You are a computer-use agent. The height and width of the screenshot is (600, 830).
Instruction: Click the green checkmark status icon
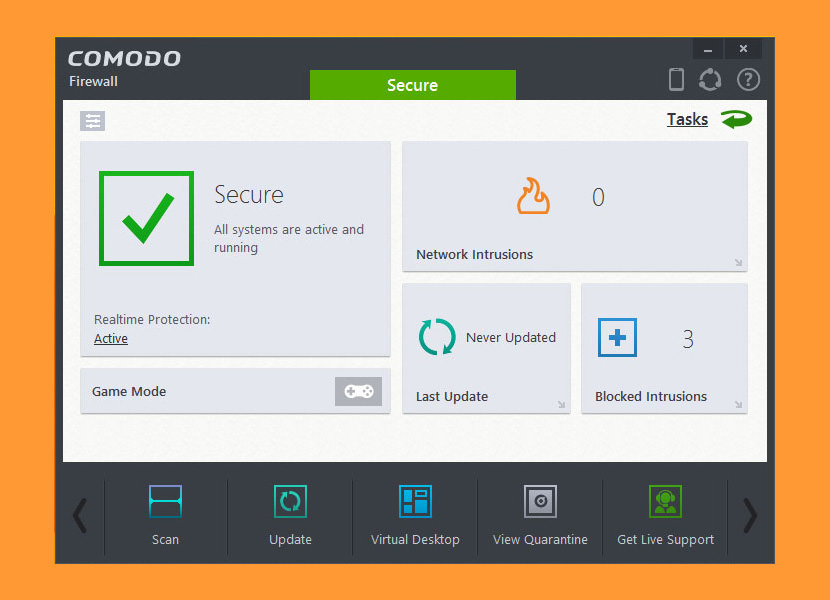[147, 218]
